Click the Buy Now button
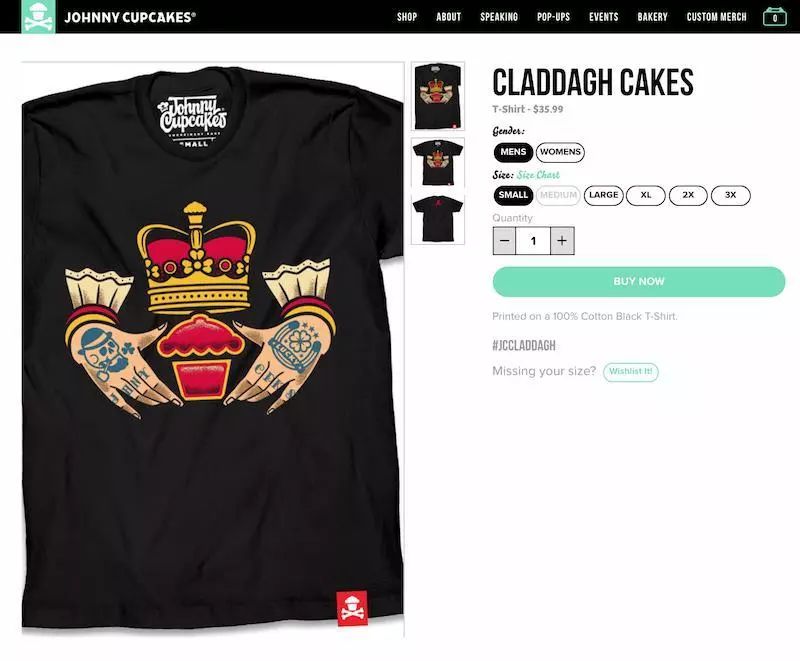 coord(639,282)
